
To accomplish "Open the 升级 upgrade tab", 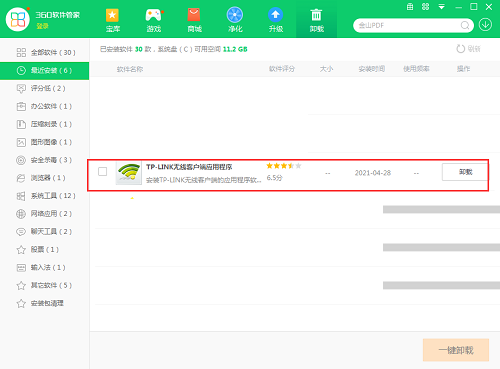I will pos(276,20).
